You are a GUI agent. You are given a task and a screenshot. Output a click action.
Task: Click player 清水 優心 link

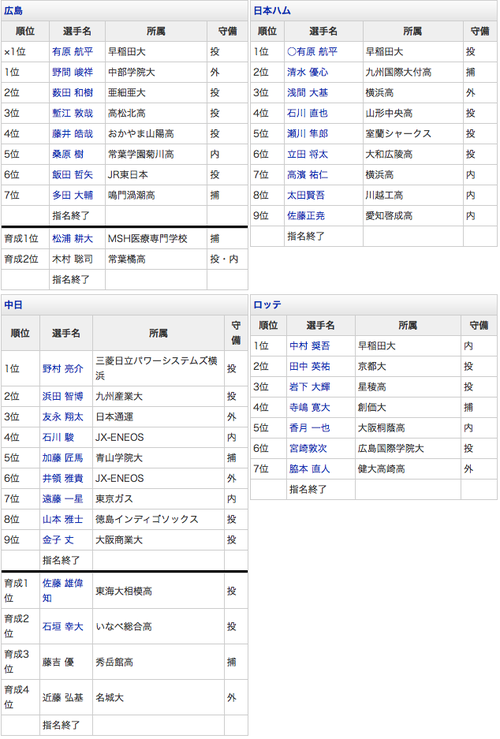coord(308,72)
